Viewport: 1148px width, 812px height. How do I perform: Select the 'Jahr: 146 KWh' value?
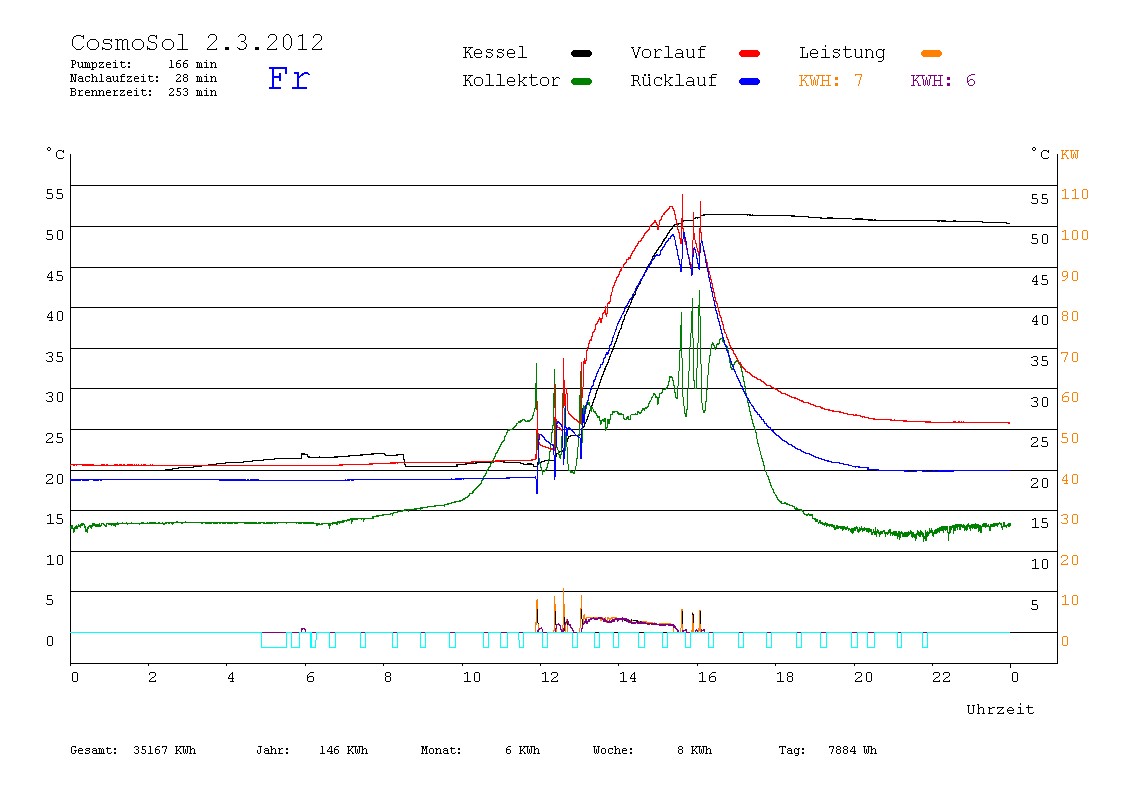[312, 750]
